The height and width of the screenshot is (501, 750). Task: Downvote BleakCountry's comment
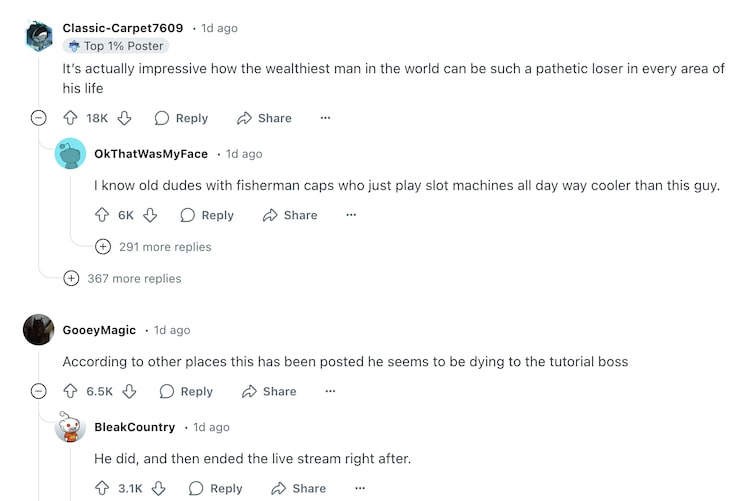tap(159, 488)
